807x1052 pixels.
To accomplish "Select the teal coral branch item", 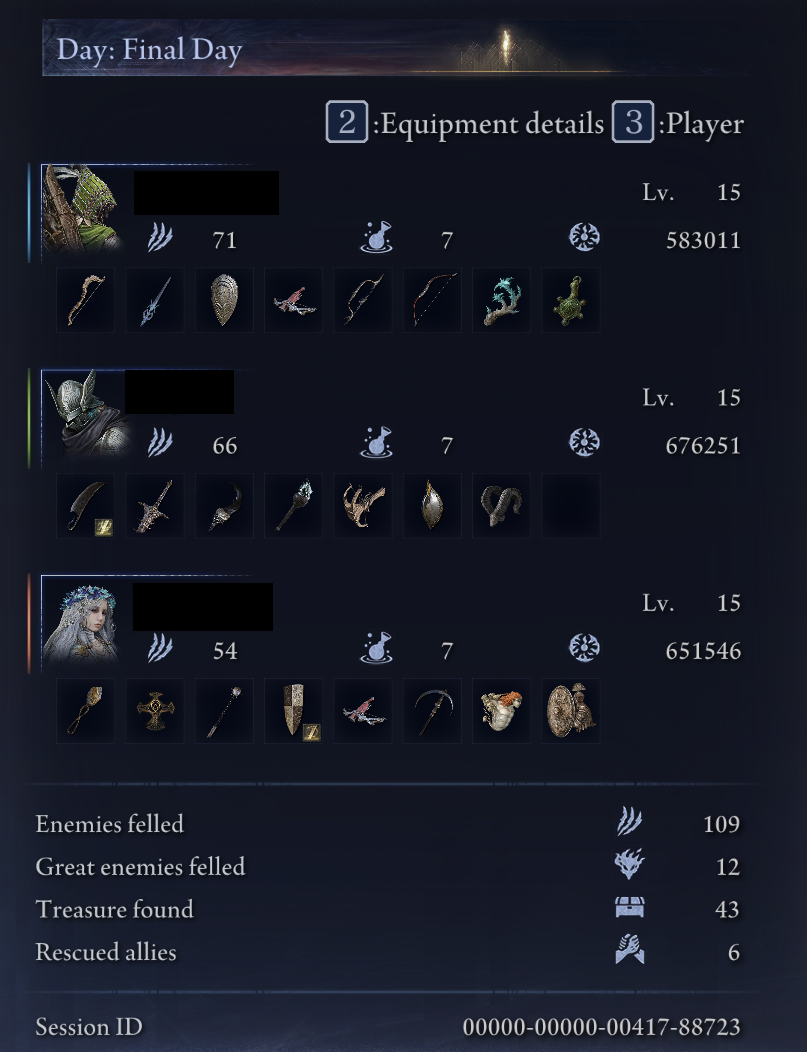I will (x=501, y=300).
